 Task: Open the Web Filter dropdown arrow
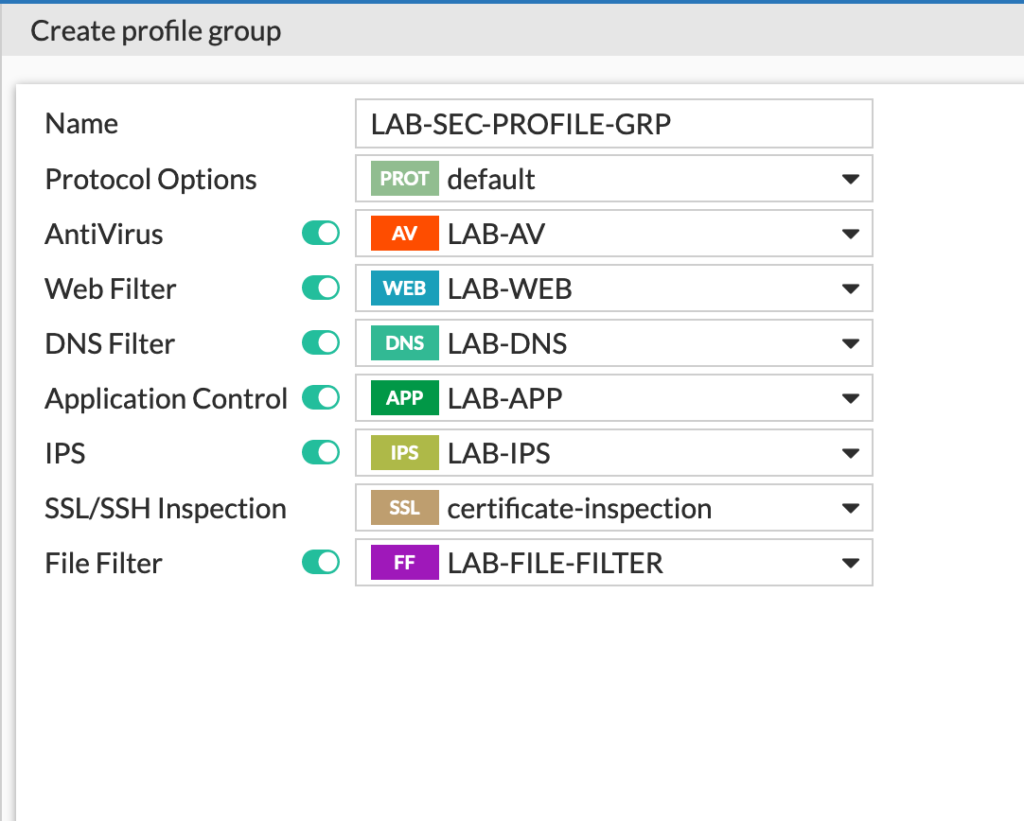coord(850,289)
